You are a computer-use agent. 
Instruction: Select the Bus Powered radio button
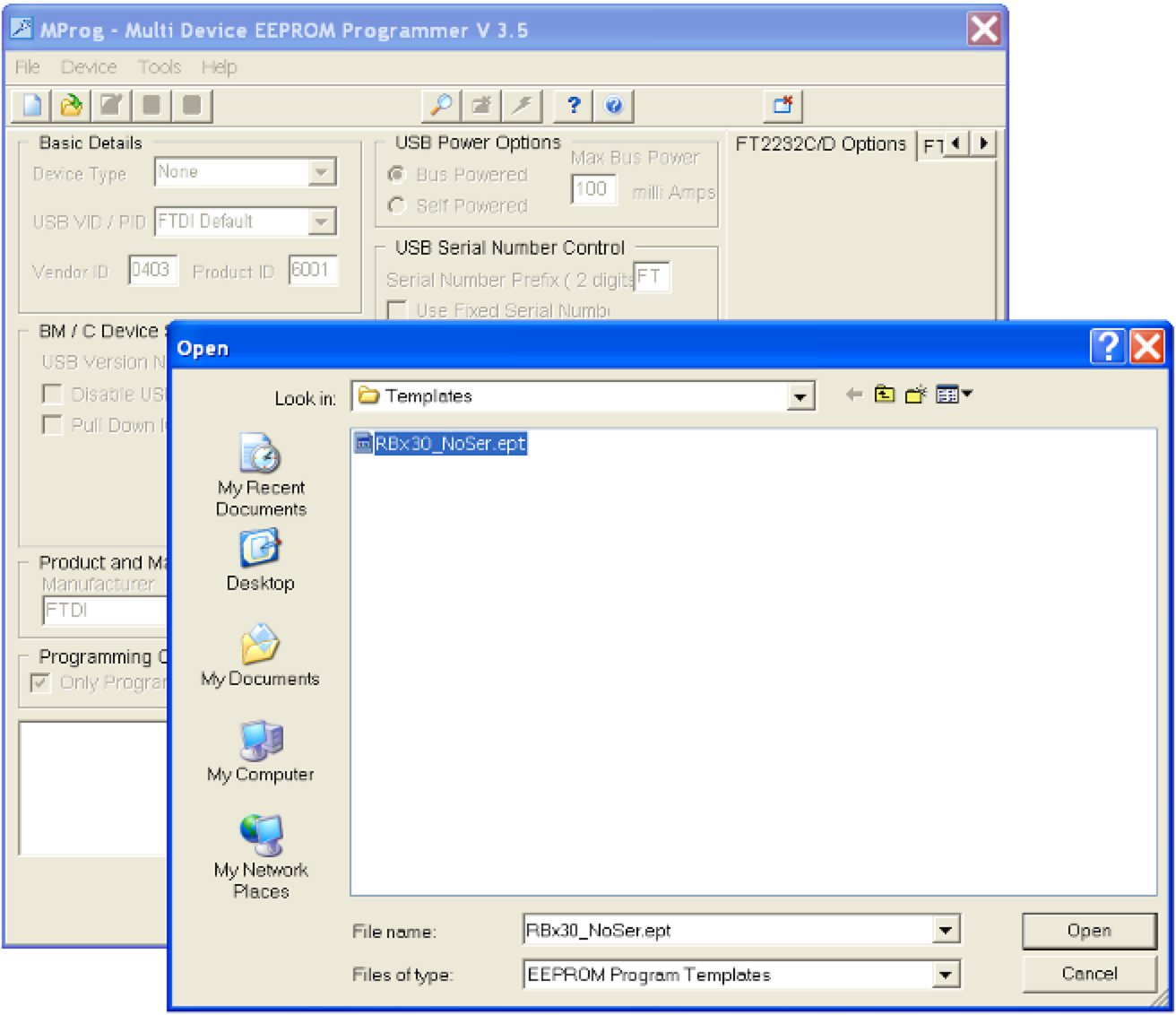pyautogui.click(x=397, y=174)
